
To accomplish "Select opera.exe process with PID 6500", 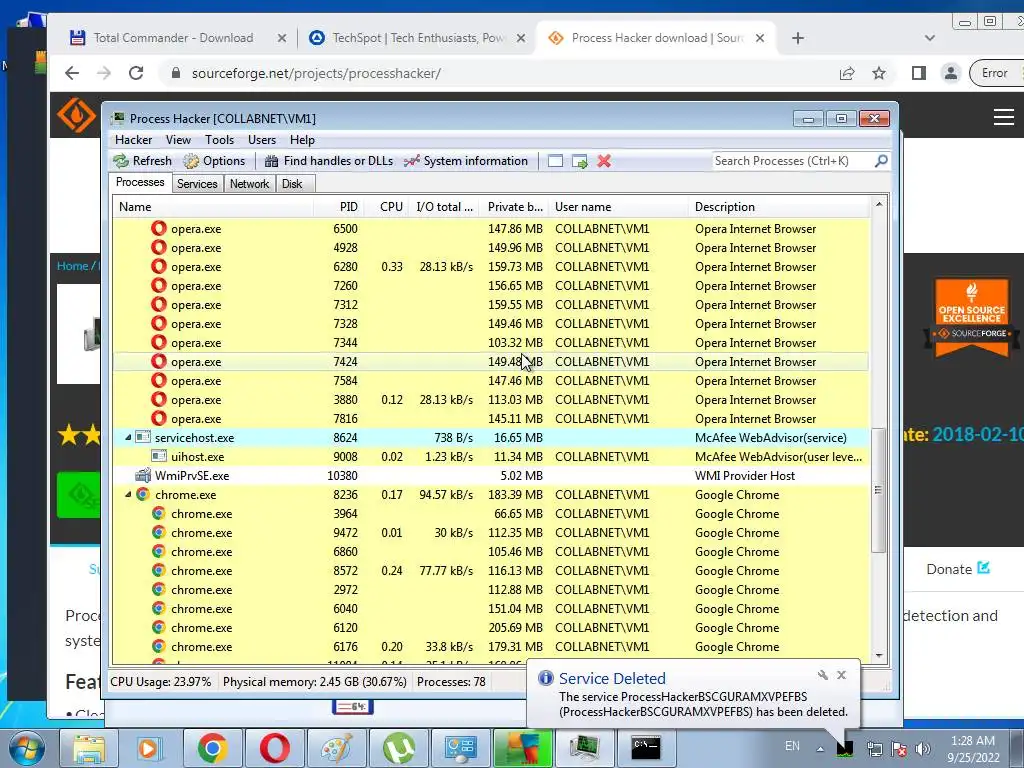I will (491, 229).
